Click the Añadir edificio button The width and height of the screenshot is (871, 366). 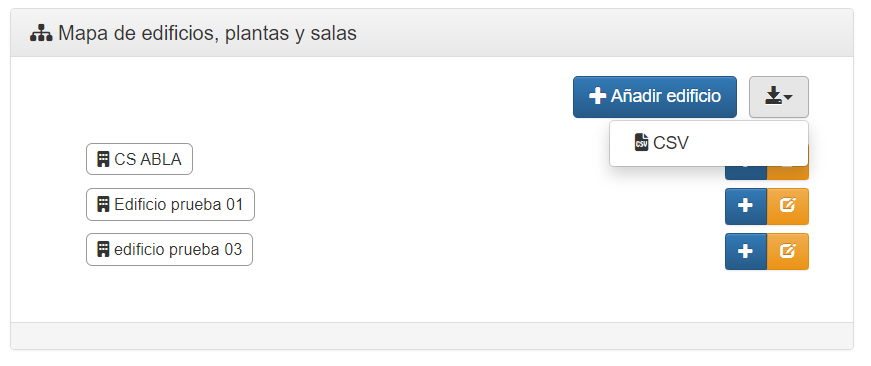tap(655, 97)
